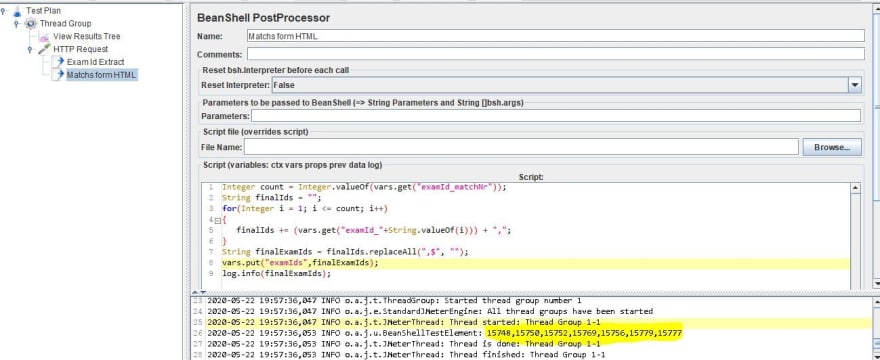Collapse code fold marker on line 4

pos(218,221)
